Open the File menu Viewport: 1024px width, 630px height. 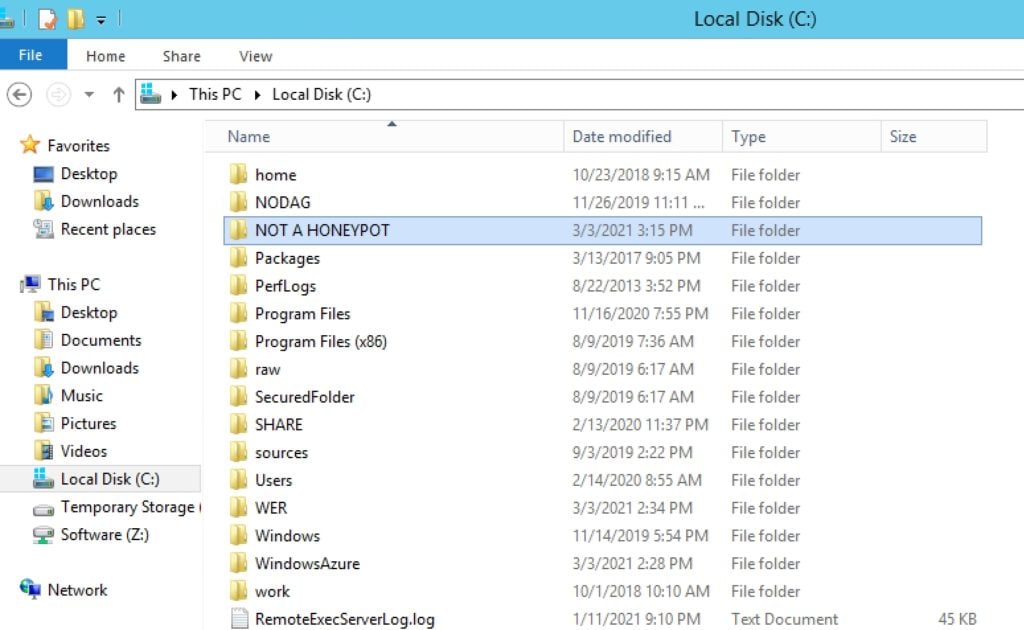point(32,55)
